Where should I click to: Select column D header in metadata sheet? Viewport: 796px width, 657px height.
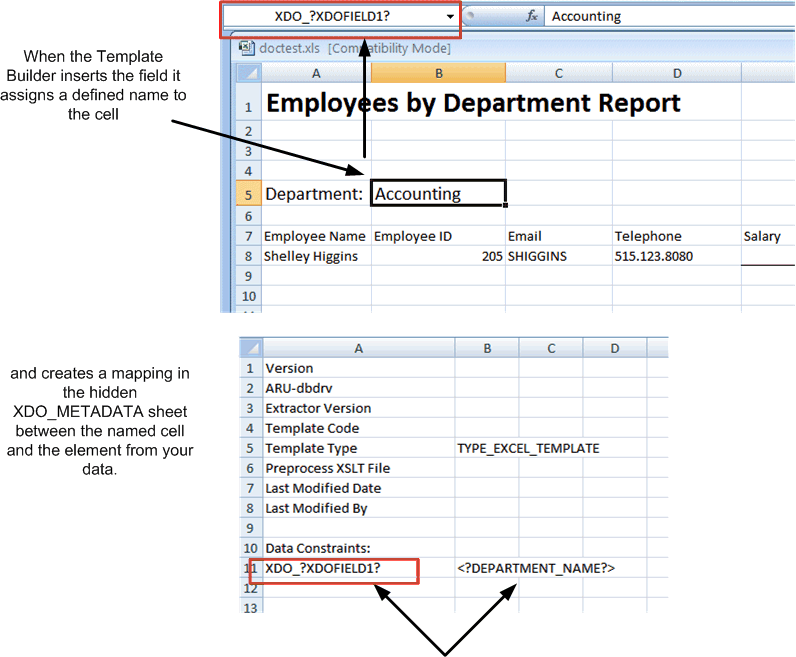pos(615,348)
